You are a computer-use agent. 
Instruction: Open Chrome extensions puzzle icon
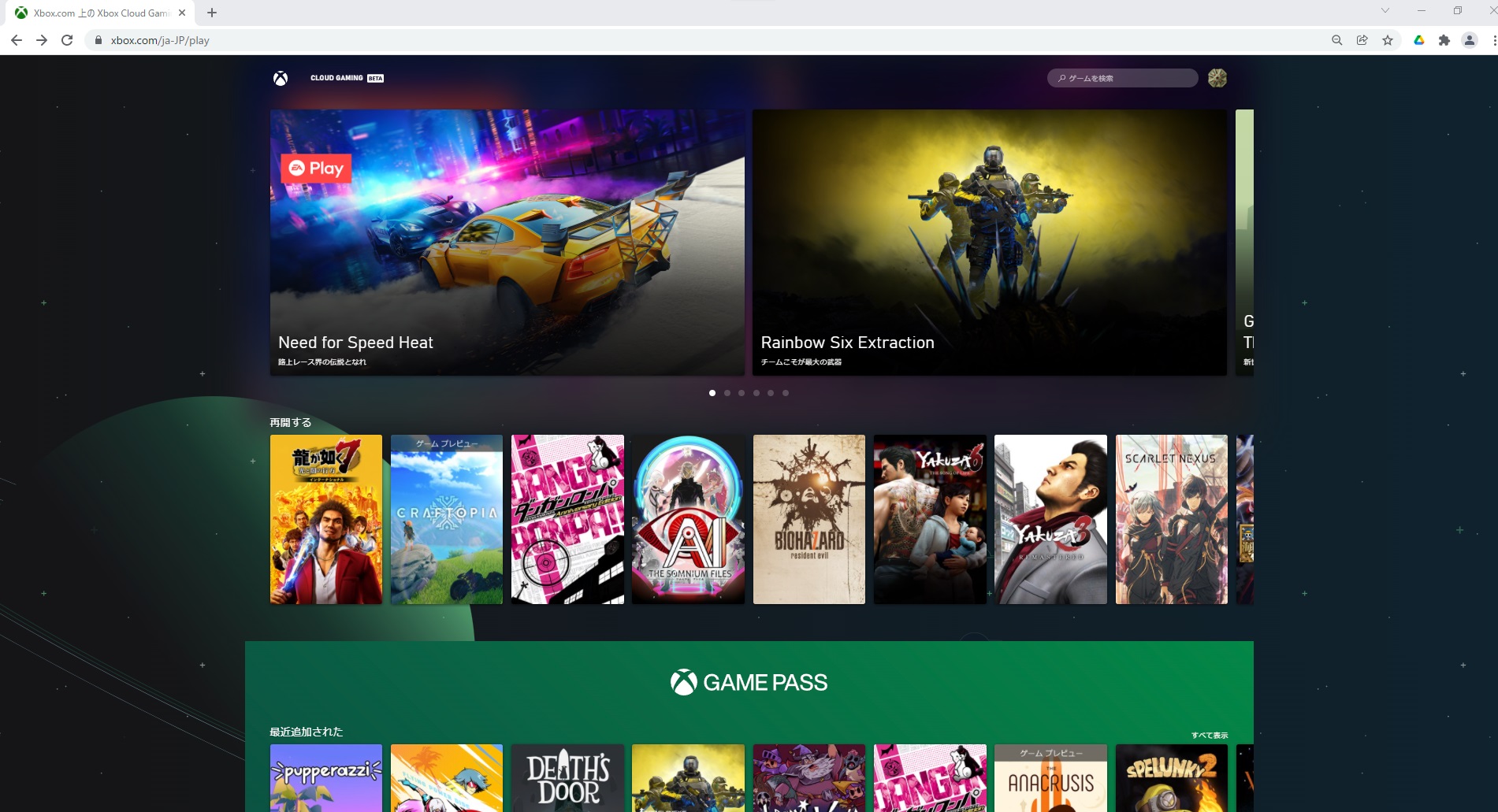pos(1444,40)
